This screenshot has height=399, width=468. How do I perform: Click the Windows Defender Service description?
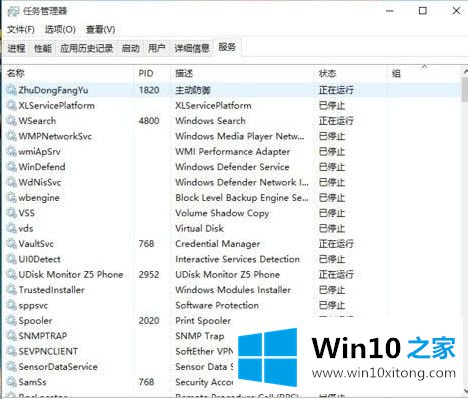[232, 167]
